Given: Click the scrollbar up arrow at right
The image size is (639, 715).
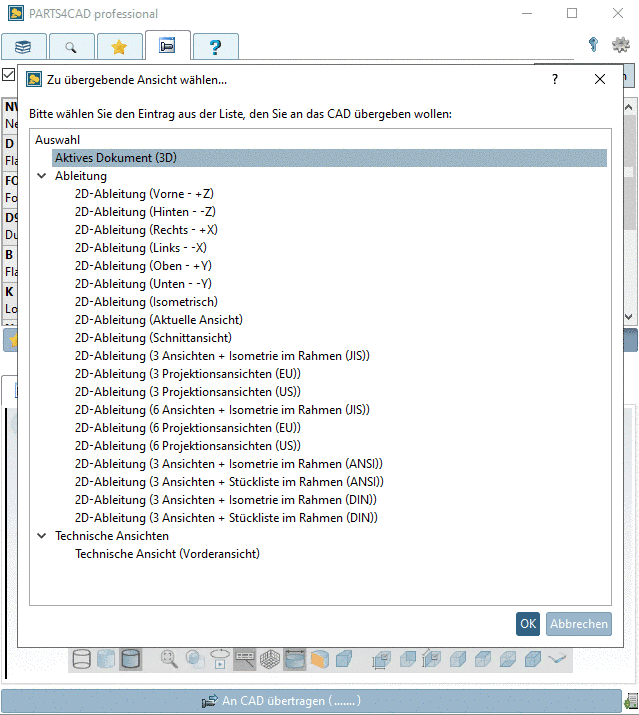Looking at the screenshot, I should tap(629, 108).
